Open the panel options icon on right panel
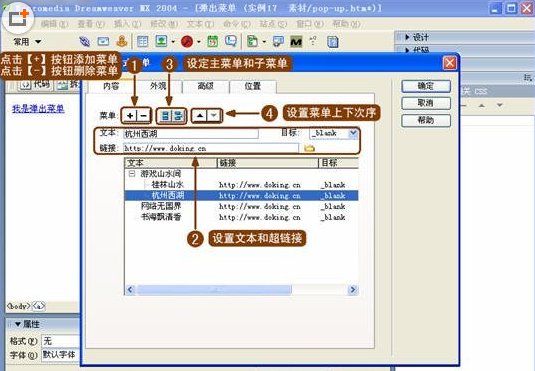Image resolution: width=535 pixels, height=371 pixels. pos(528,78)
